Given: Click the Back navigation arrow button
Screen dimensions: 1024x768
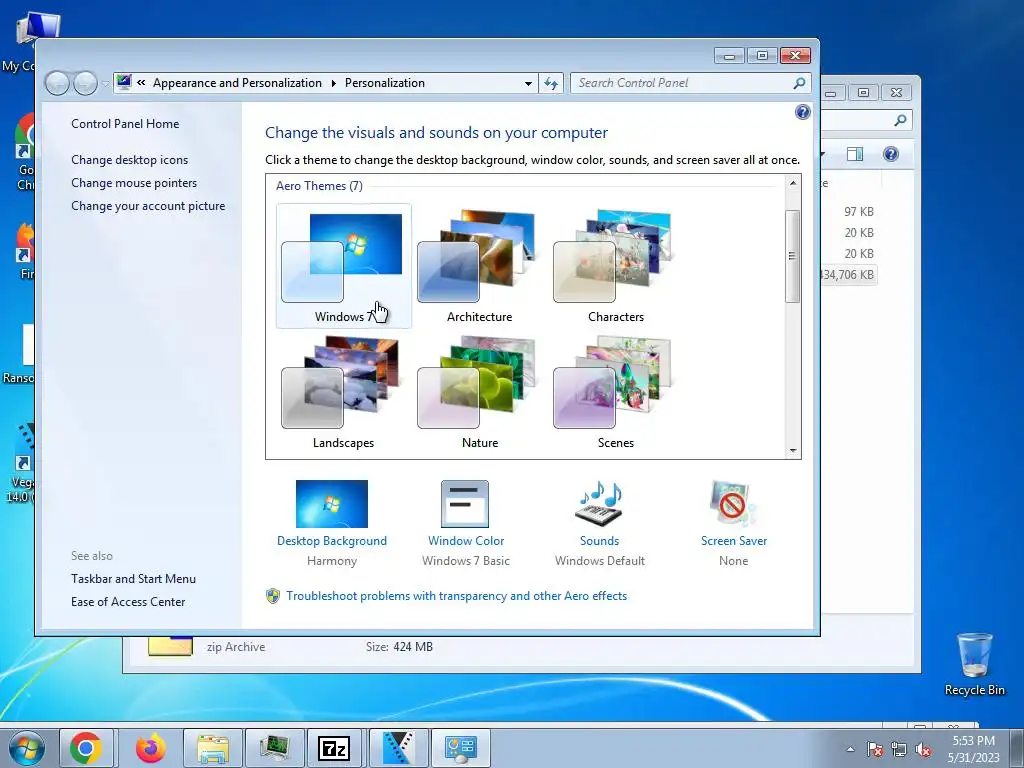Looking at the screenshot, I should click(x=57, y=83).
